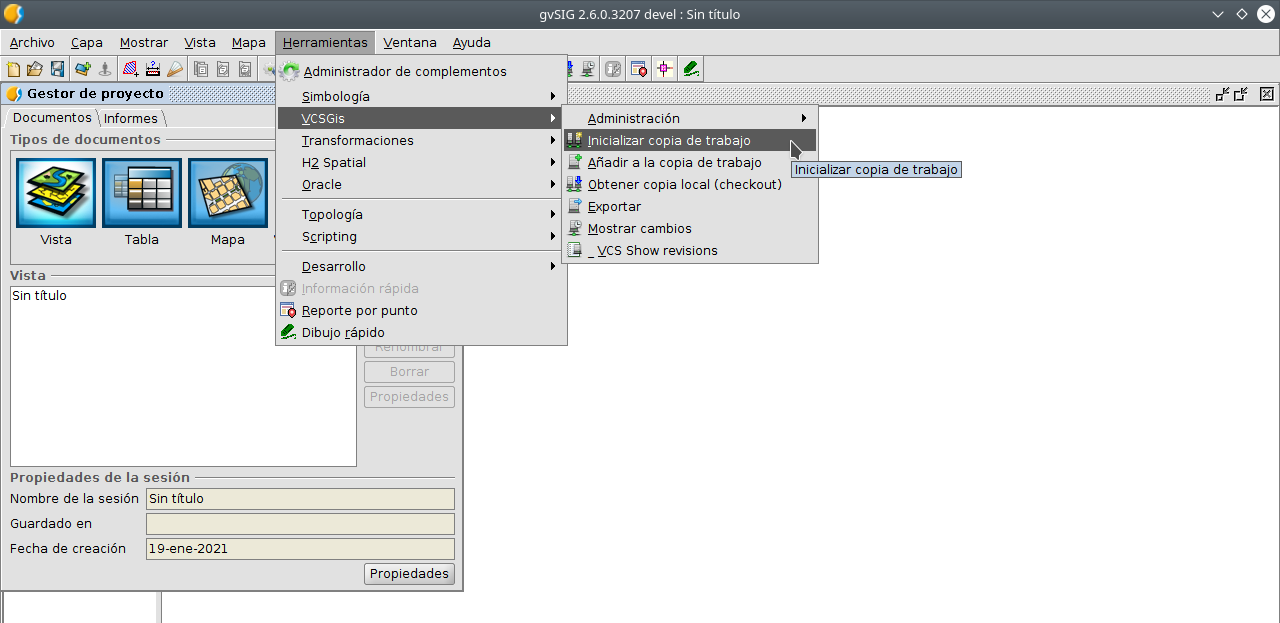Click the second restore icon on Gestor de proyecto
The width and height of the screenshot is (1280, 623).
tap(1241, 94)
